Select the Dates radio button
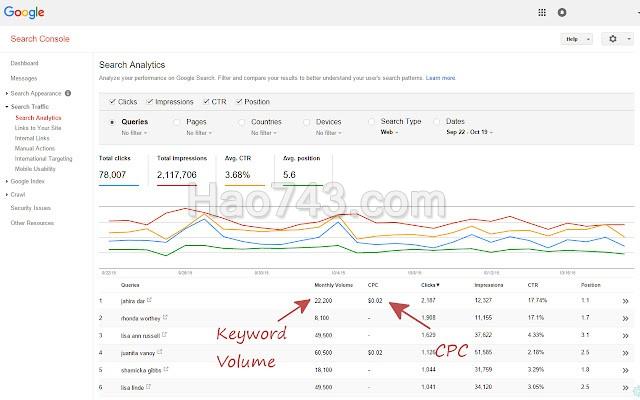 pos(437,122)
